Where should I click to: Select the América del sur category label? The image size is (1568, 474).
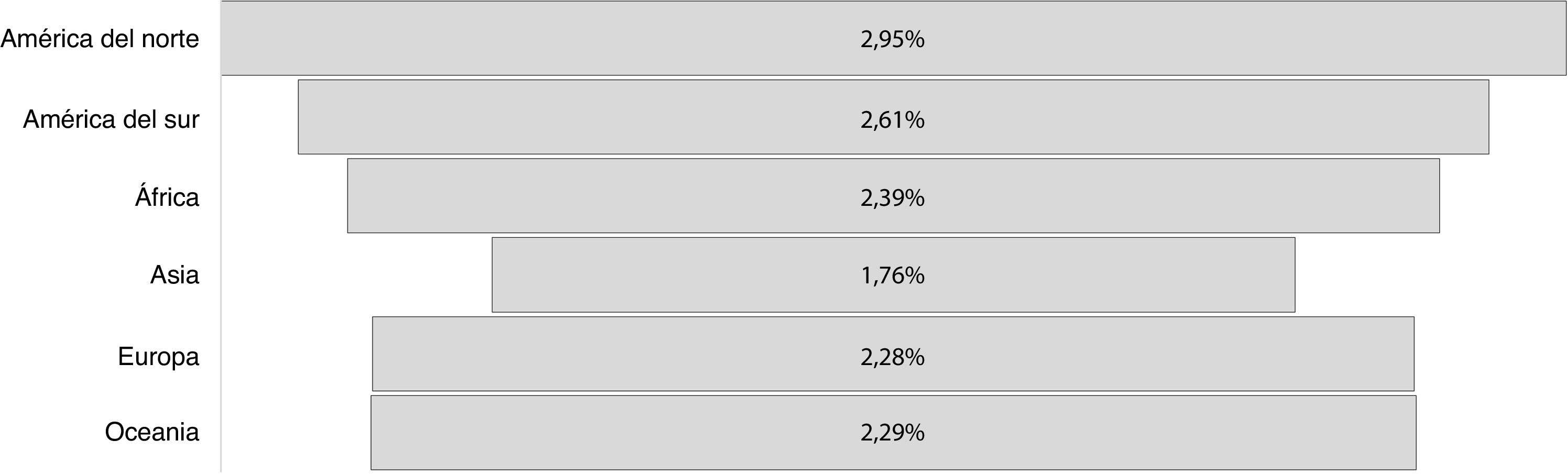[111, 119]
